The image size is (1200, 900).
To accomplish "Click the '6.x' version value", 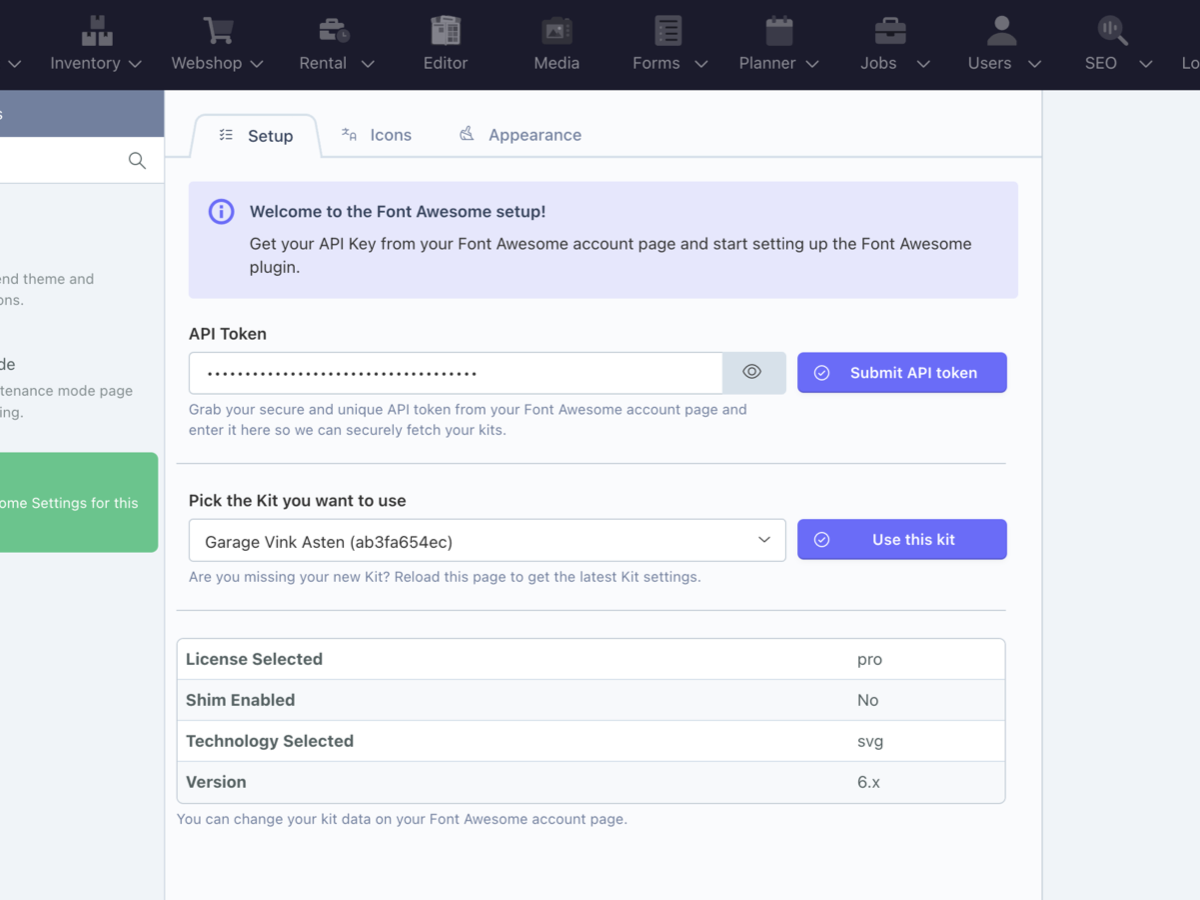I will pos(868,782).
